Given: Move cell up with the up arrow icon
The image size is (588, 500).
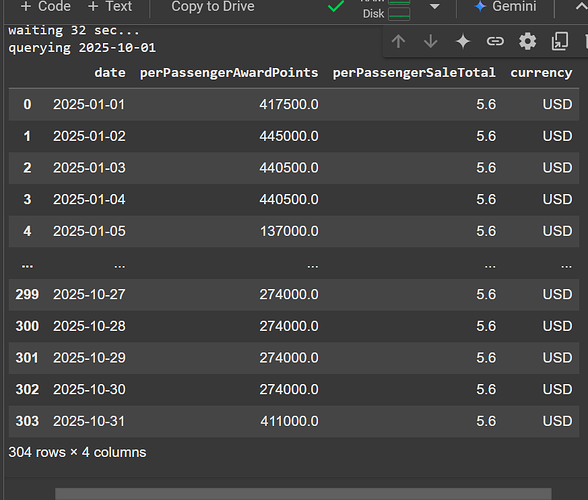Looking at the screenshot, I should (x=398, y=41).
